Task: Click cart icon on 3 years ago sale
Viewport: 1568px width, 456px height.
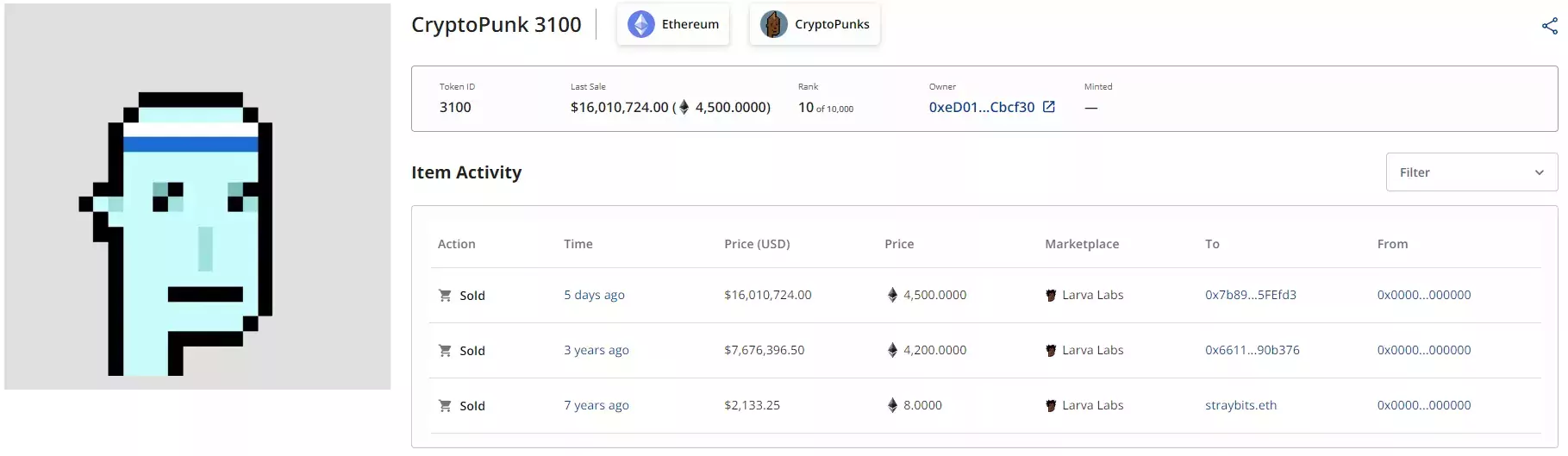Action: [445, 351]
